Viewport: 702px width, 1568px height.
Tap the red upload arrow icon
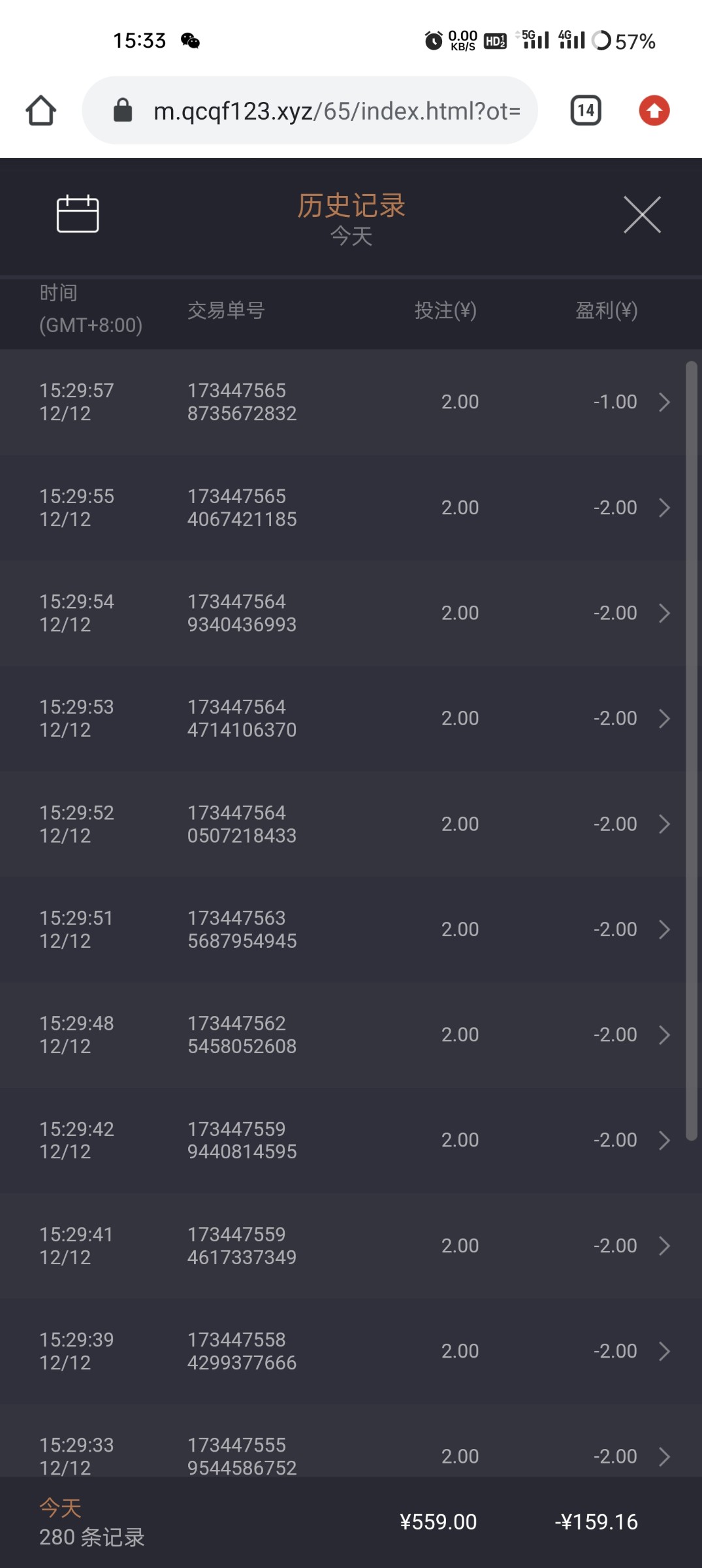click(x=654, y=110)
